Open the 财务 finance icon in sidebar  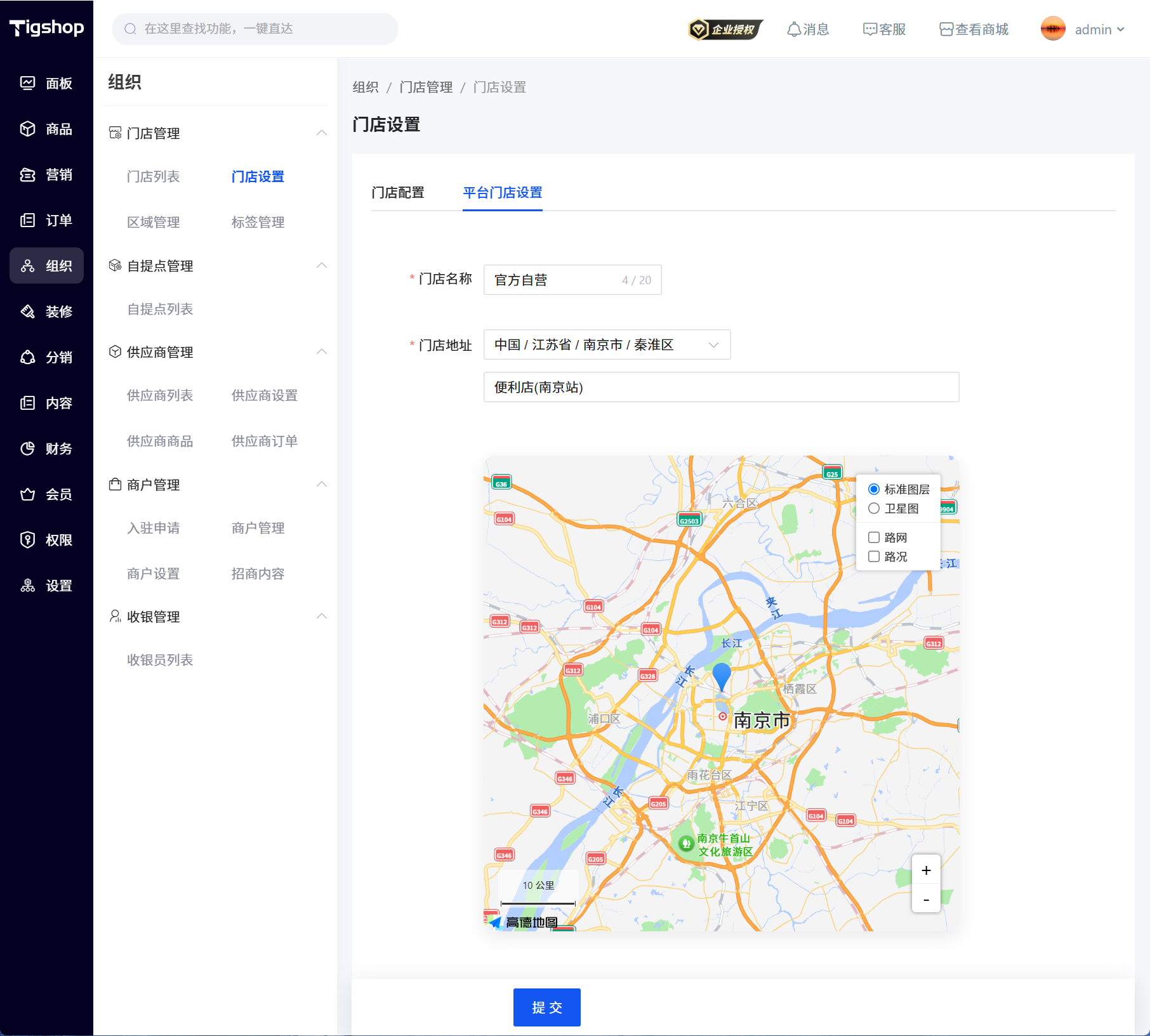pos(27,449)
